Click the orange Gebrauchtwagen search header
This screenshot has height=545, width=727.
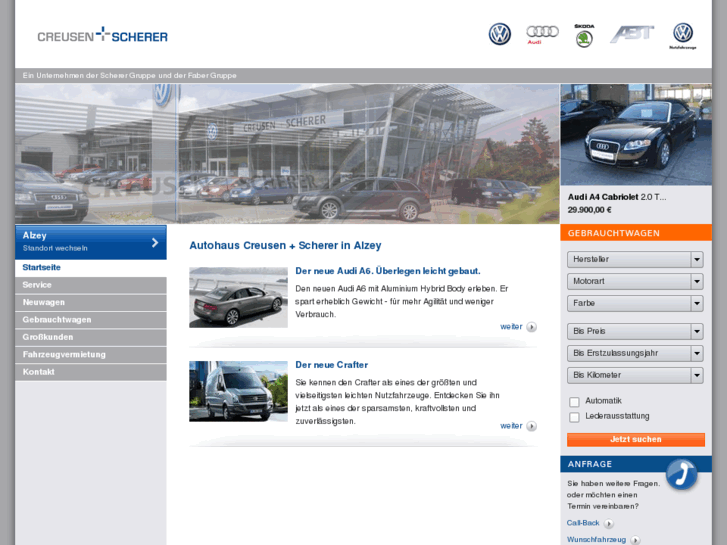click(x=636, y=233)
